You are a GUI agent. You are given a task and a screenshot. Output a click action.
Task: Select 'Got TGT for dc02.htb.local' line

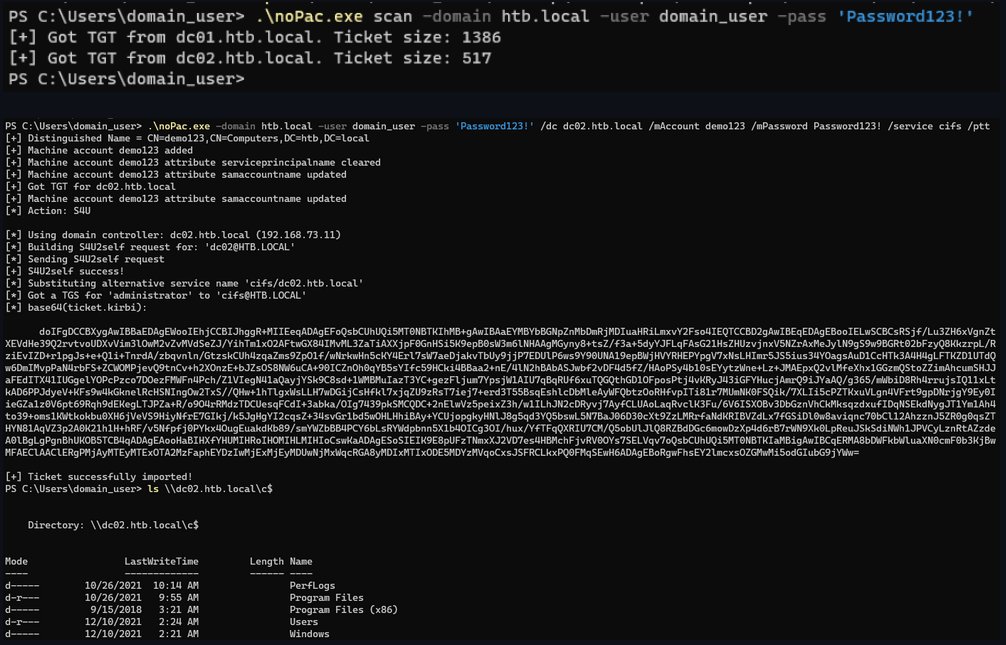click(x=90, y=187)
